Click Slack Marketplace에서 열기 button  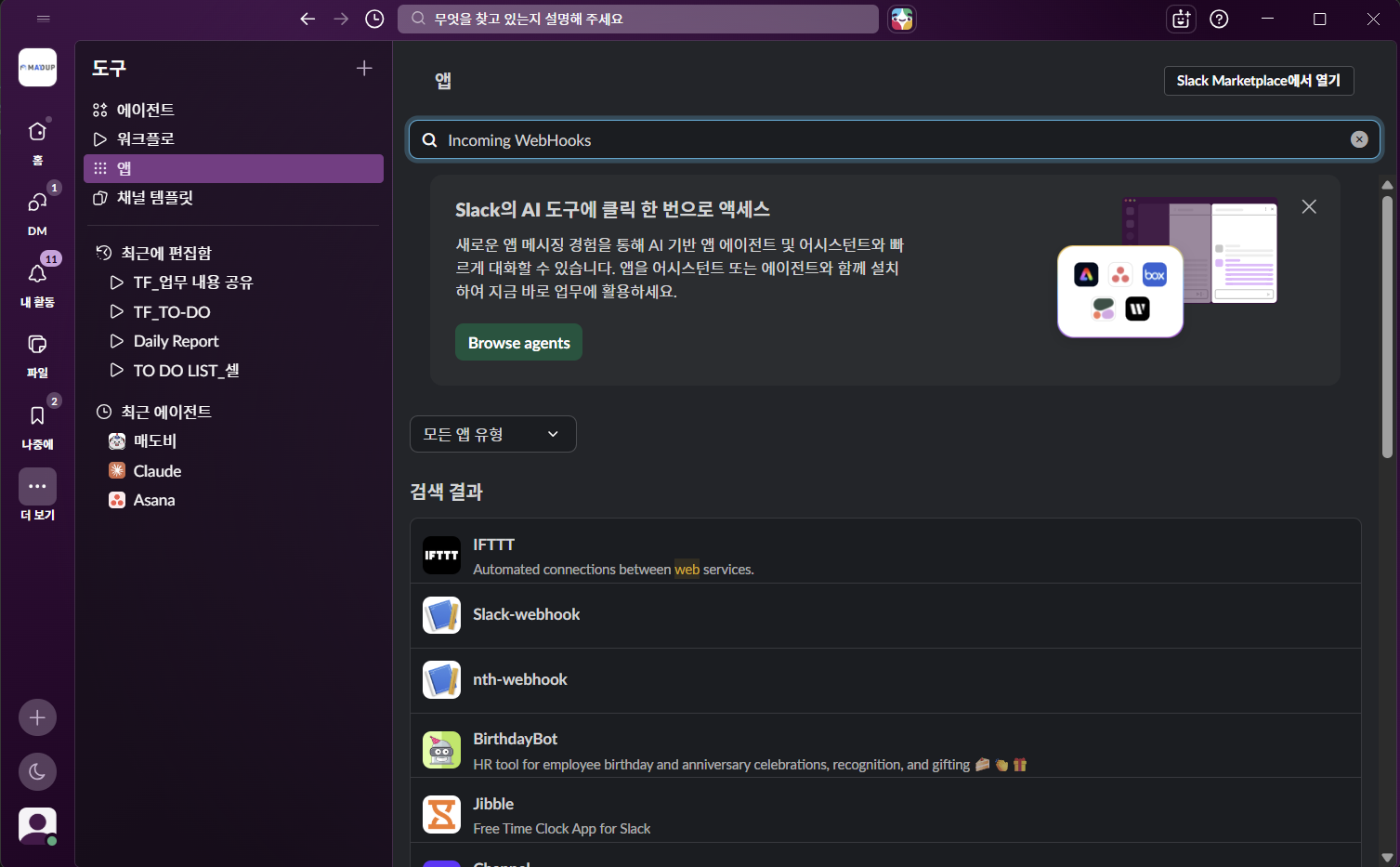coord(1259,81)
